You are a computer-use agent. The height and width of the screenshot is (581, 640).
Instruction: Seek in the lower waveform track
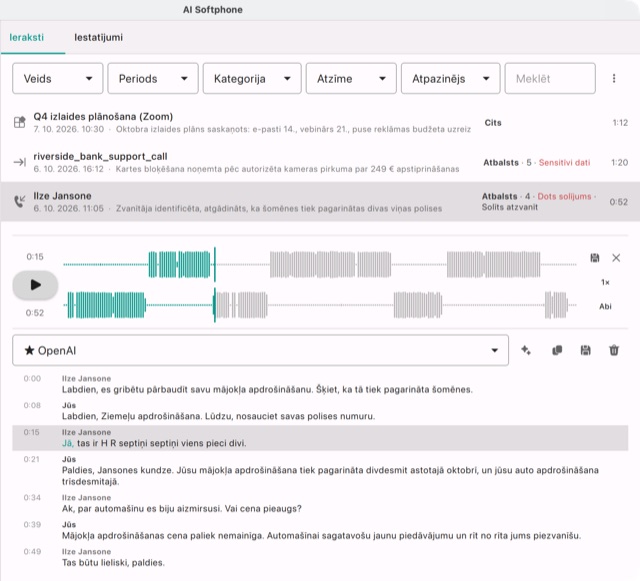coord(320,305)
